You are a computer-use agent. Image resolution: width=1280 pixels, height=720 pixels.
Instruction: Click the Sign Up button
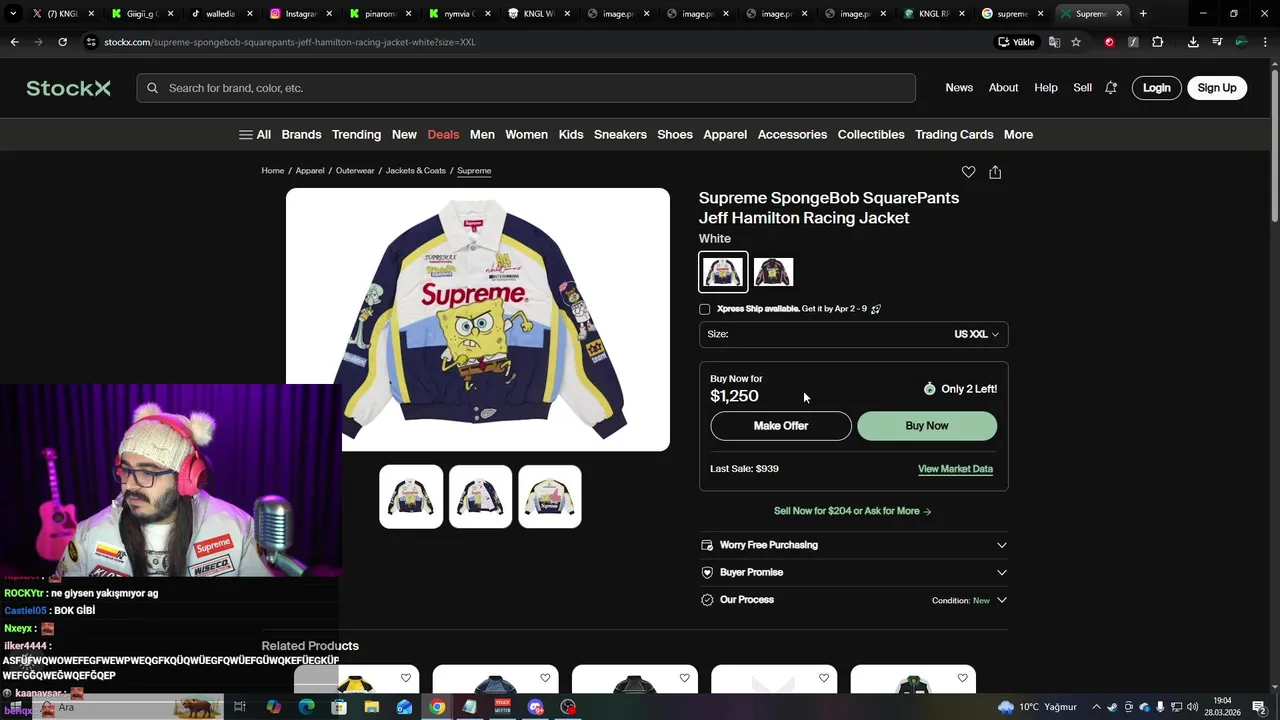point(1217,88)
